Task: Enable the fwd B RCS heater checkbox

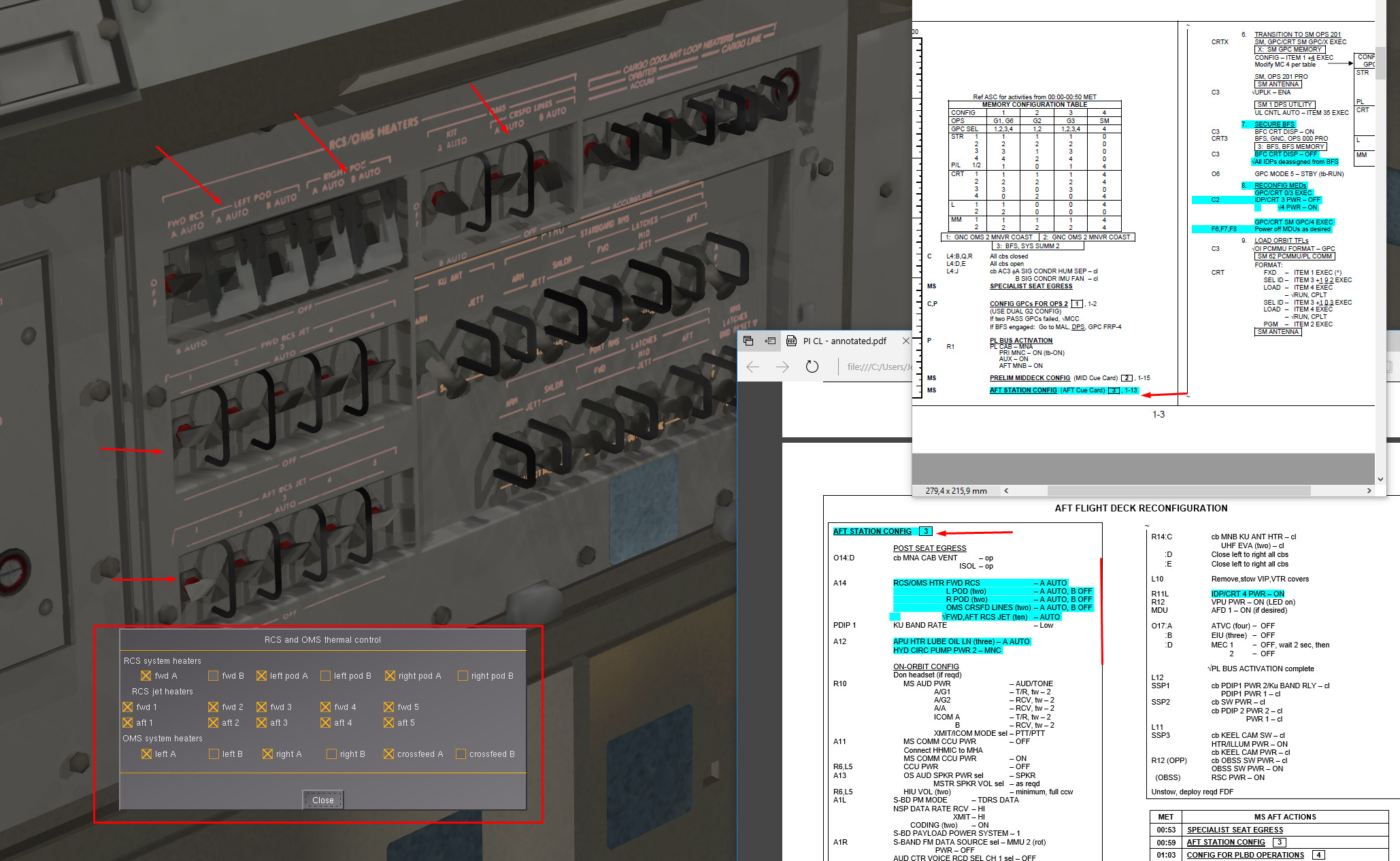Action: coord(214,675)
